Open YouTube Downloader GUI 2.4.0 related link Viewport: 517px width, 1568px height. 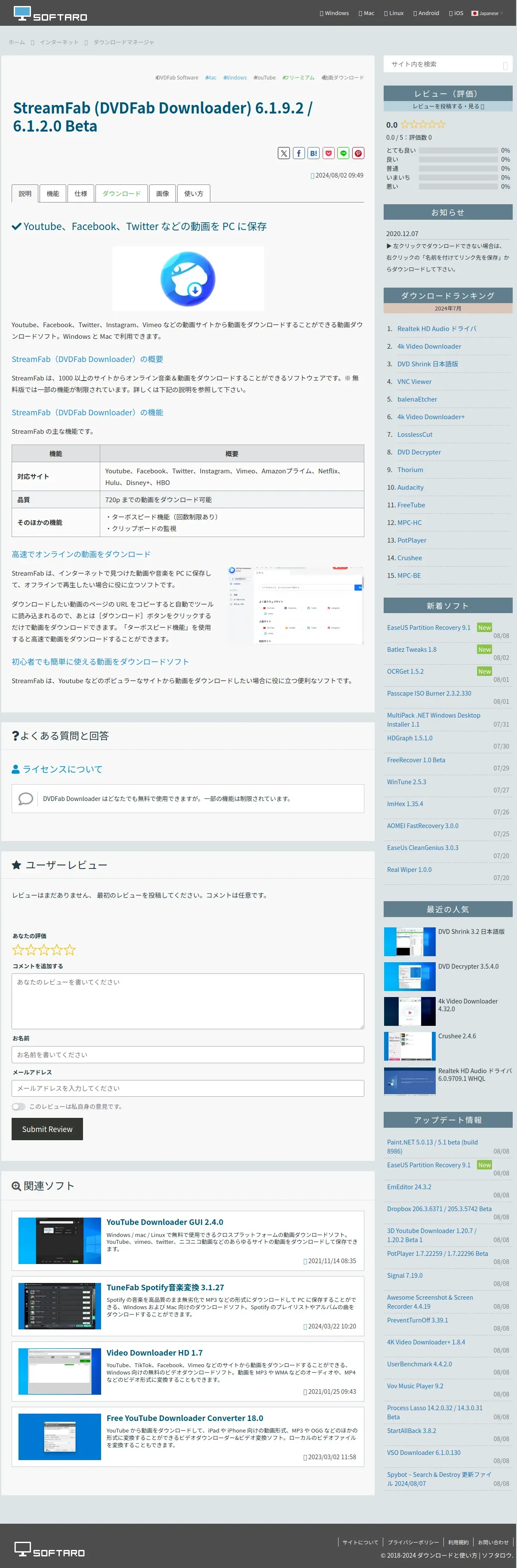[x=164, y=1222]
